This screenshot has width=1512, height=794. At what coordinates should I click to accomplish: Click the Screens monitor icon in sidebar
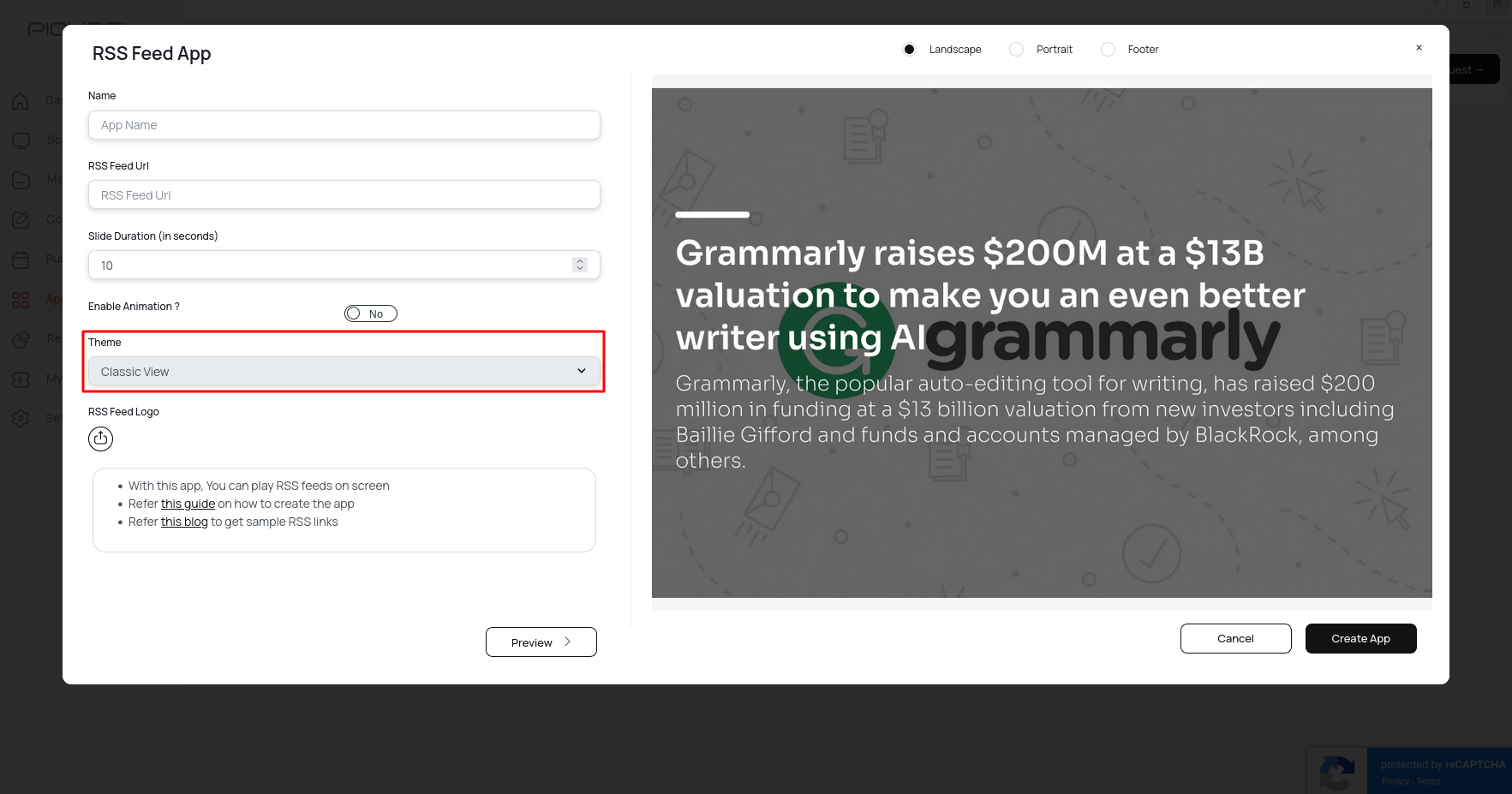pyautogui.click(x=21, y=140)
